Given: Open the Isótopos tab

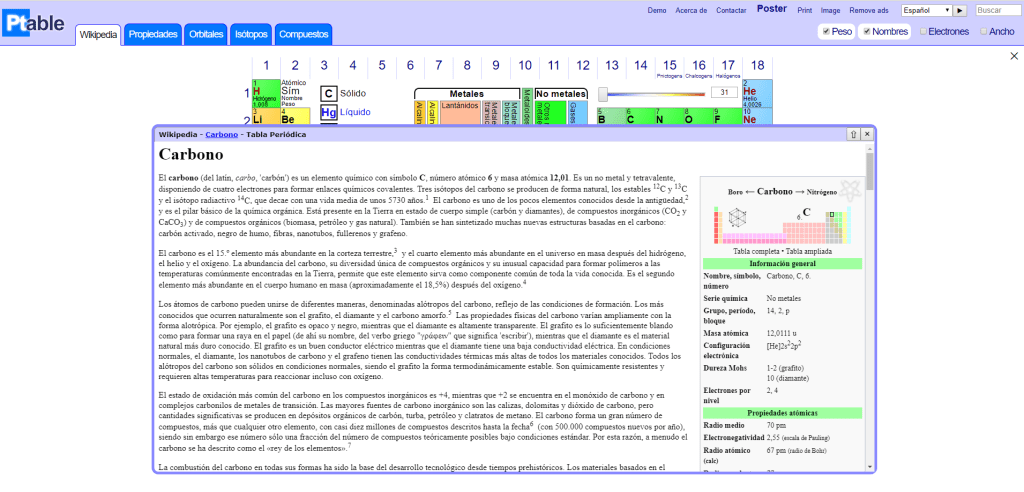Looking at the screenshot, I should (250, 34).
